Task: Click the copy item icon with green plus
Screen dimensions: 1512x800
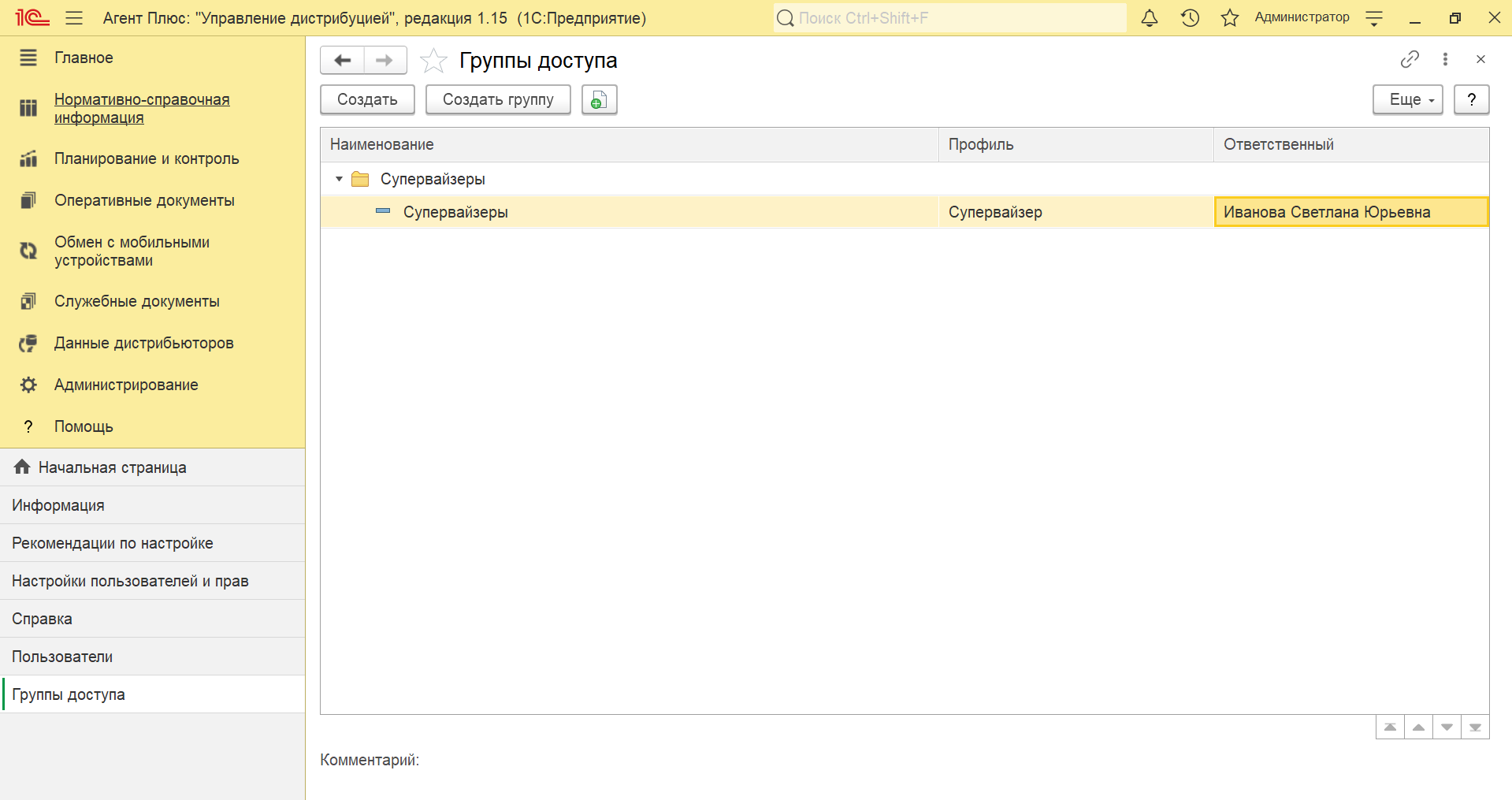Action: point(599,99)
